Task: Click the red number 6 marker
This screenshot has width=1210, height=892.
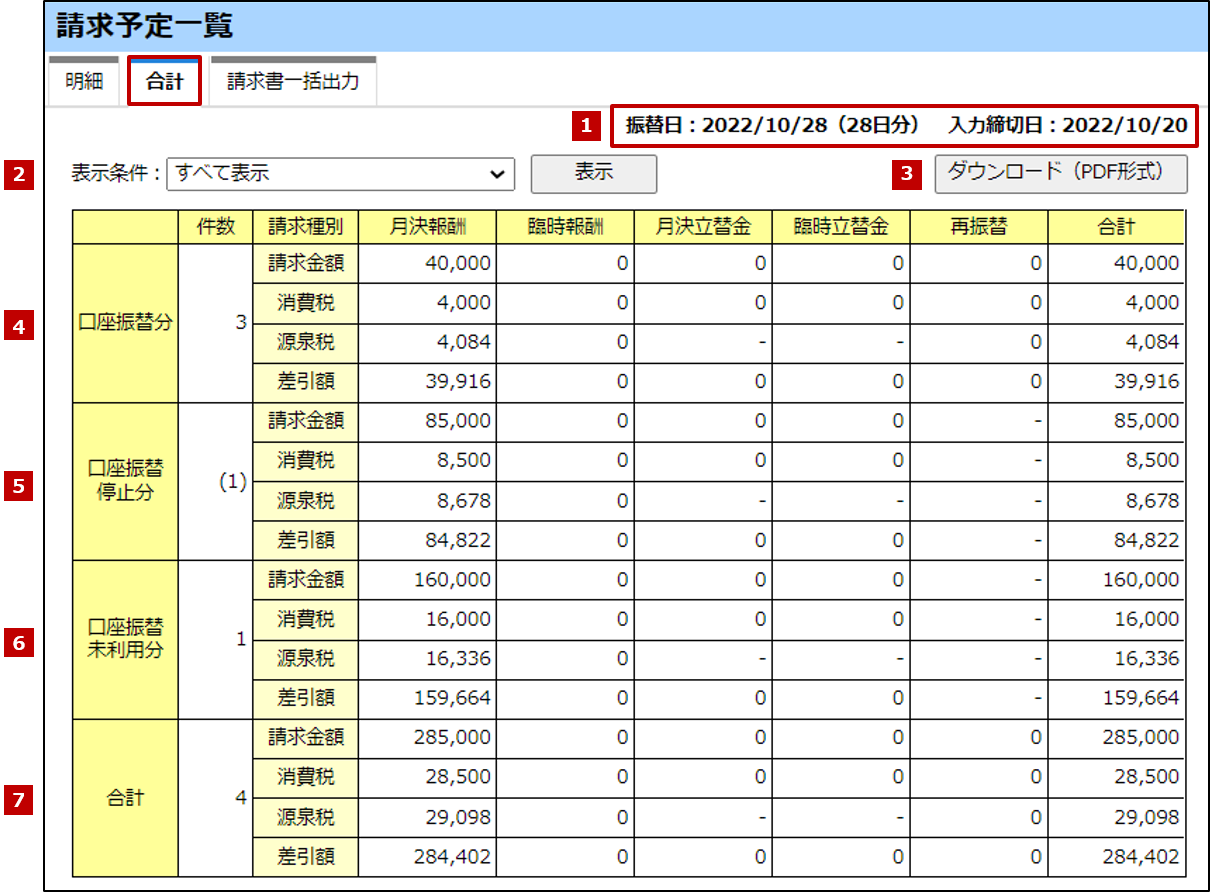Action: (x=19, y=643)
